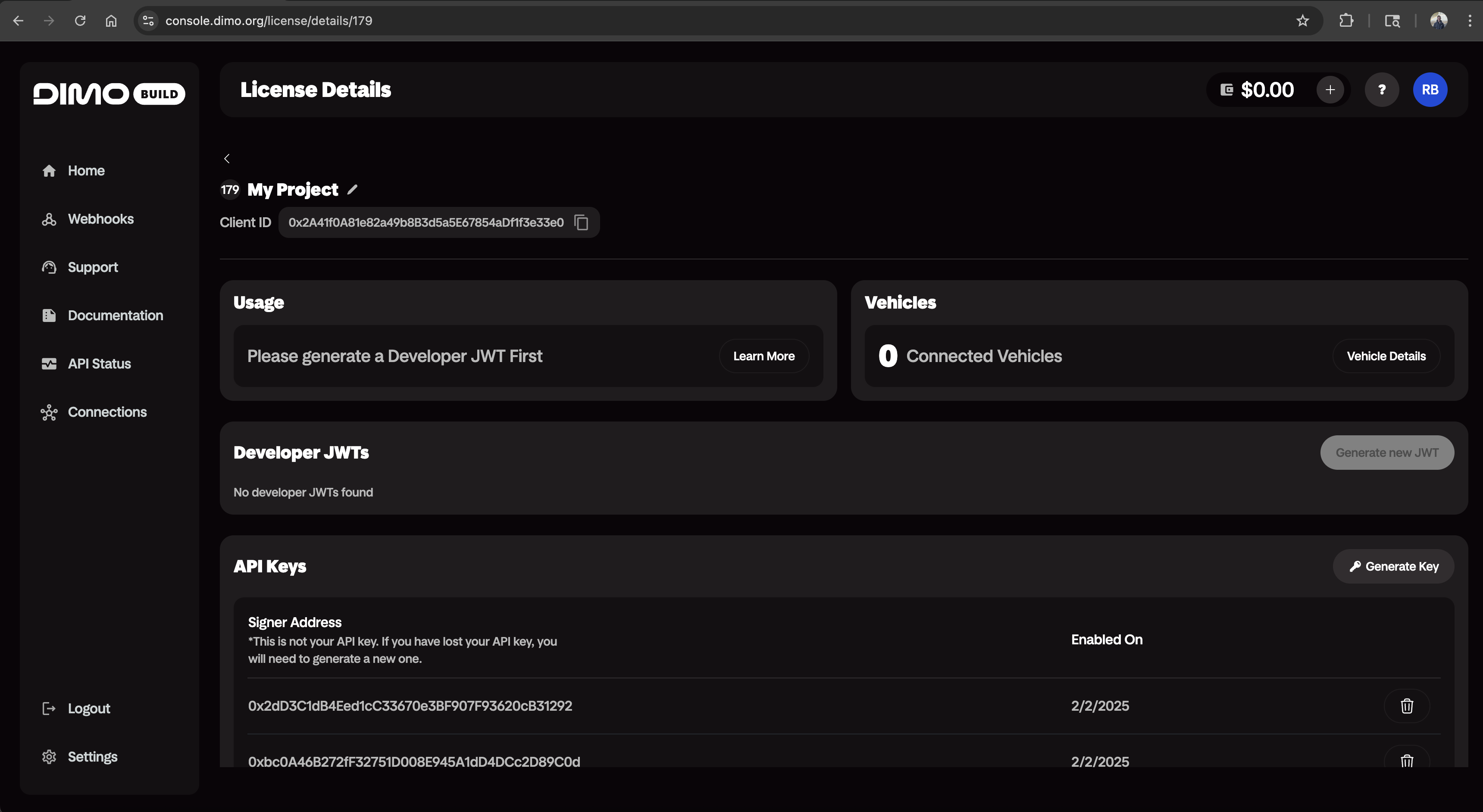Click the DIMO Build logo
Viewport: 1483px width, 812px height.
click(x=109, y=94)
